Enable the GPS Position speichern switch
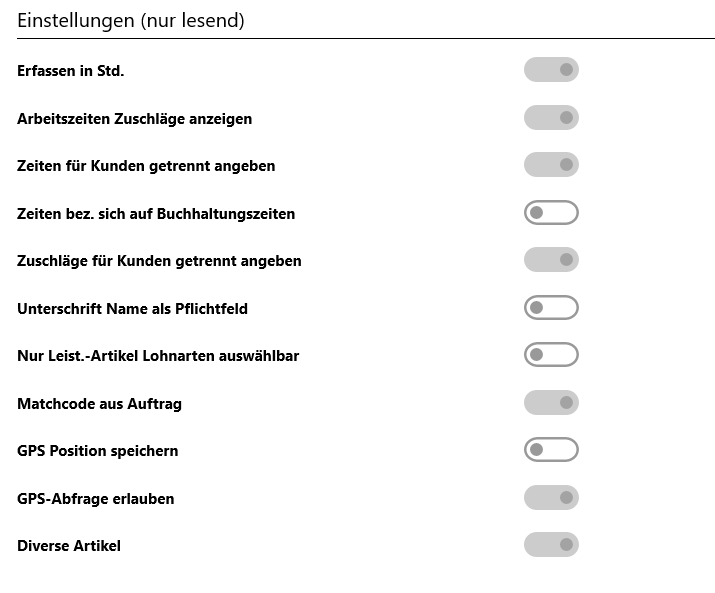Viewport: 715px width, 593px height. click(551, 450)
